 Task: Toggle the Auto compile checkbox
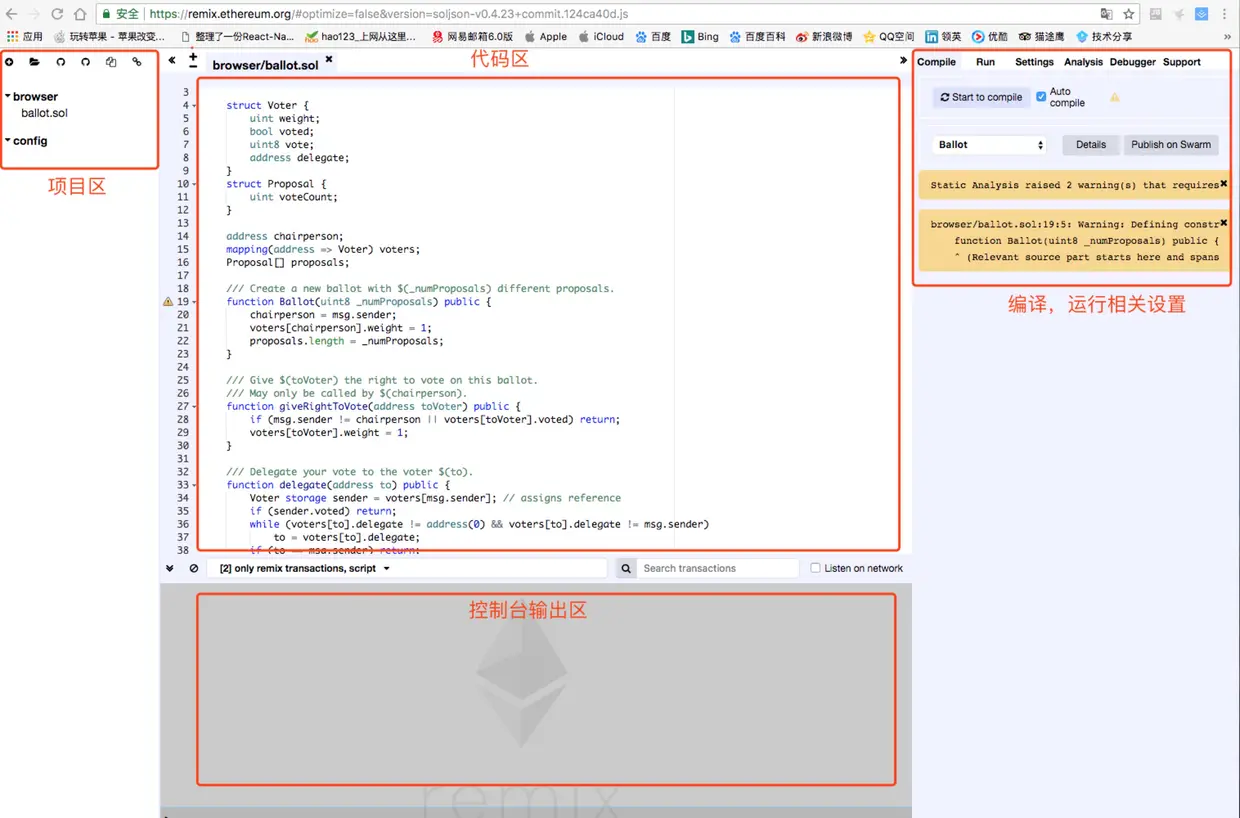[1041, 97]
